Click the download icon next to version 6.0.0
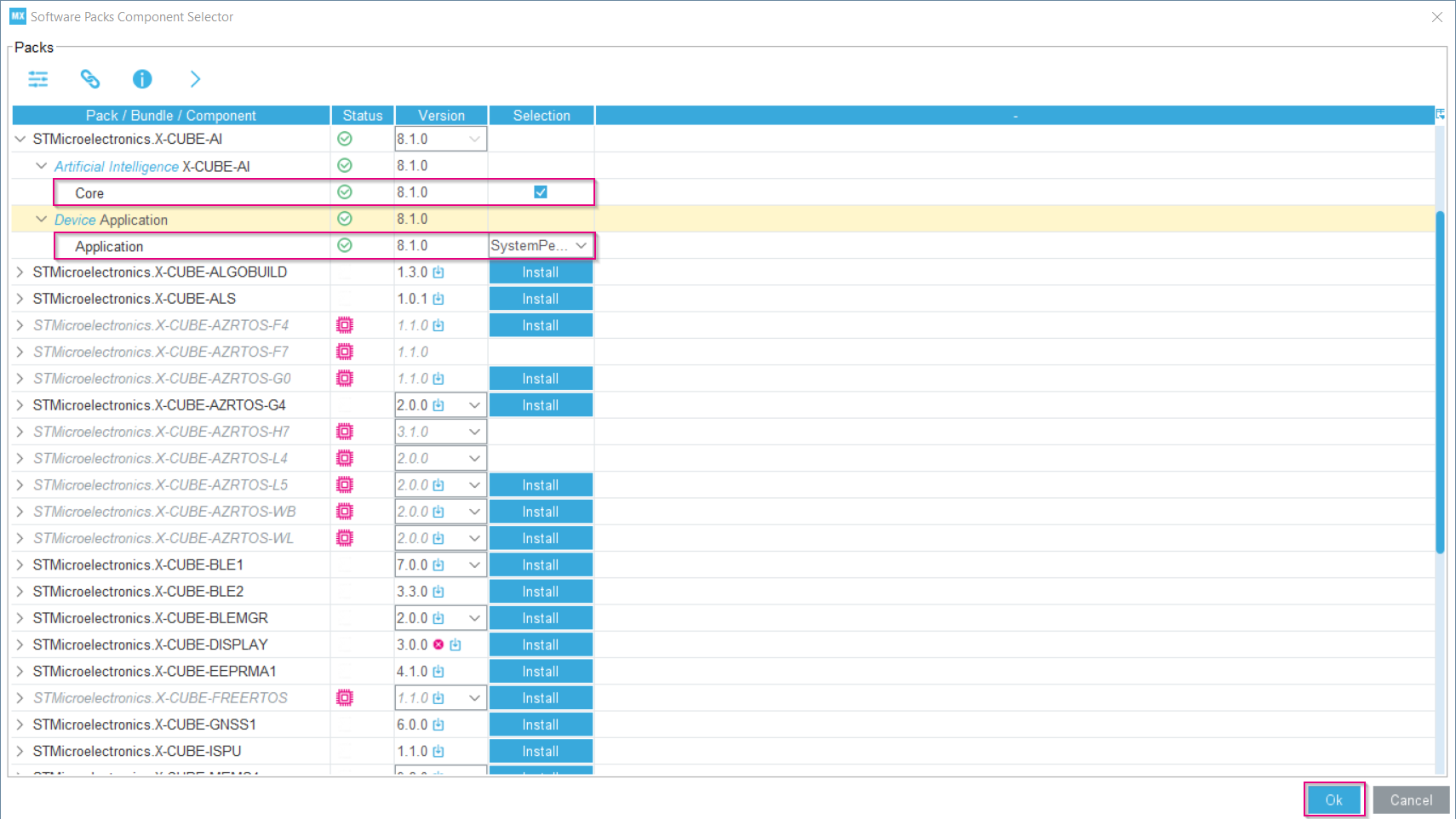 point(439,724)
